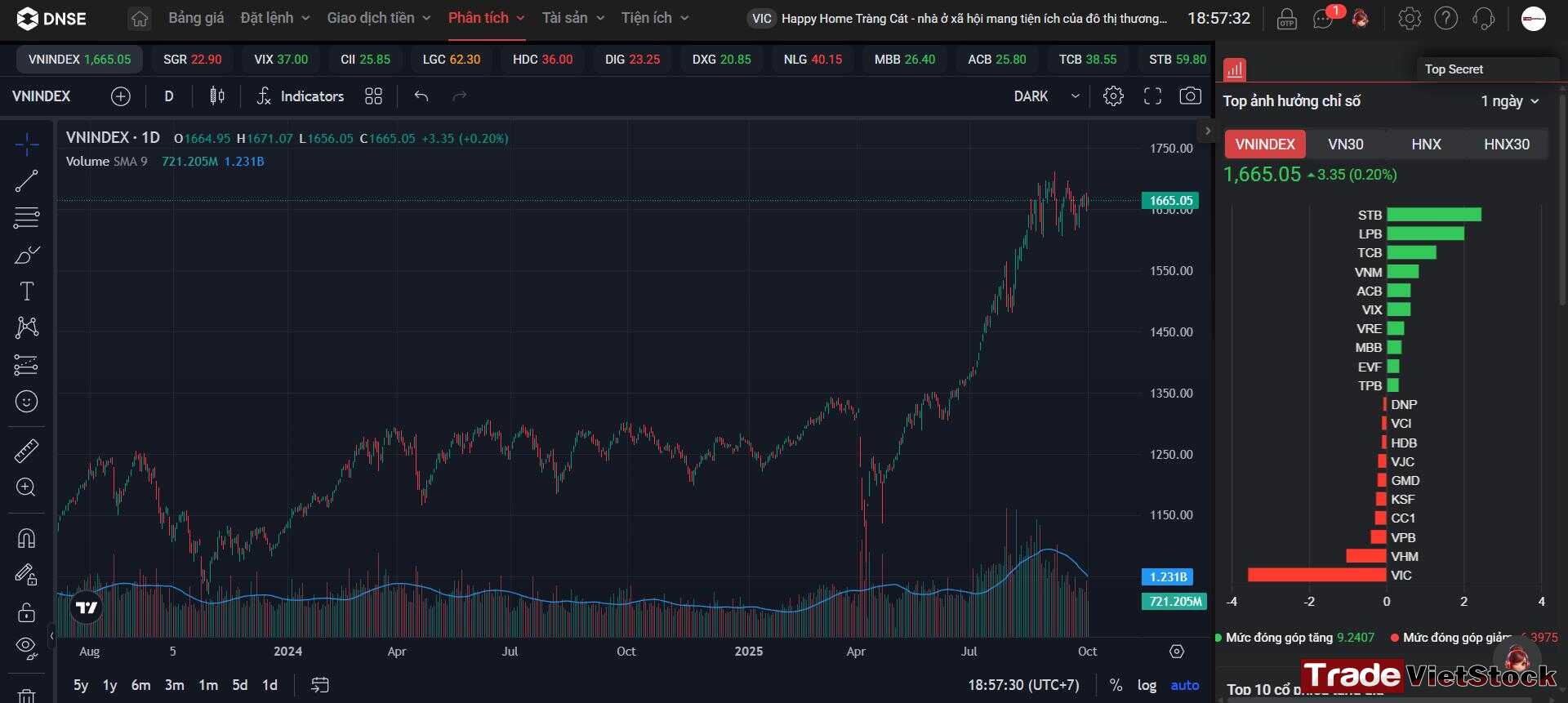Expand the Phân tích menu
Viewport: 1568px width, 703px height.
486,18
